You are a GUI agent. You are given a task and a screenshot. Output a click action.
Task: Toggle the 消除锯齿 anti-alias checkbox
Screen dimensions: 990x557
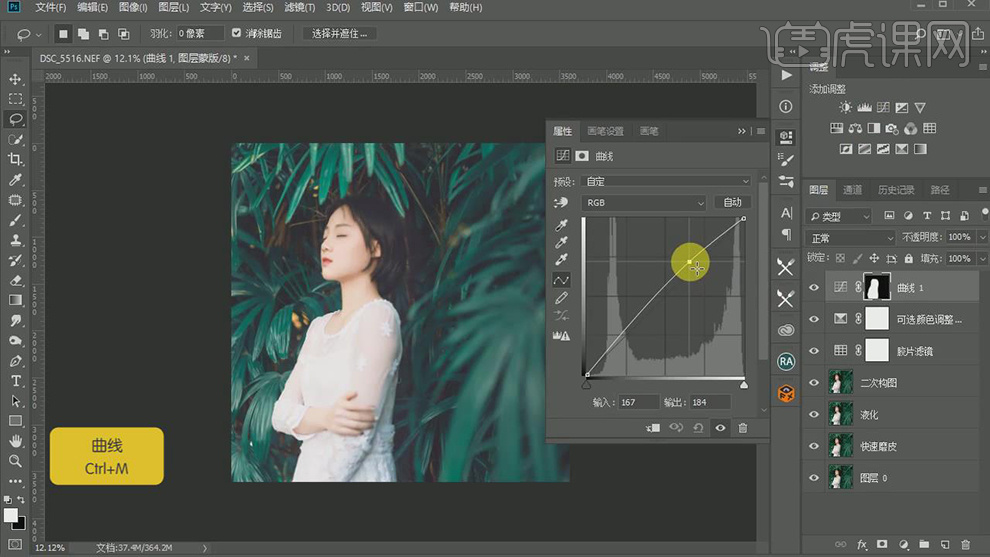[236, 33]
